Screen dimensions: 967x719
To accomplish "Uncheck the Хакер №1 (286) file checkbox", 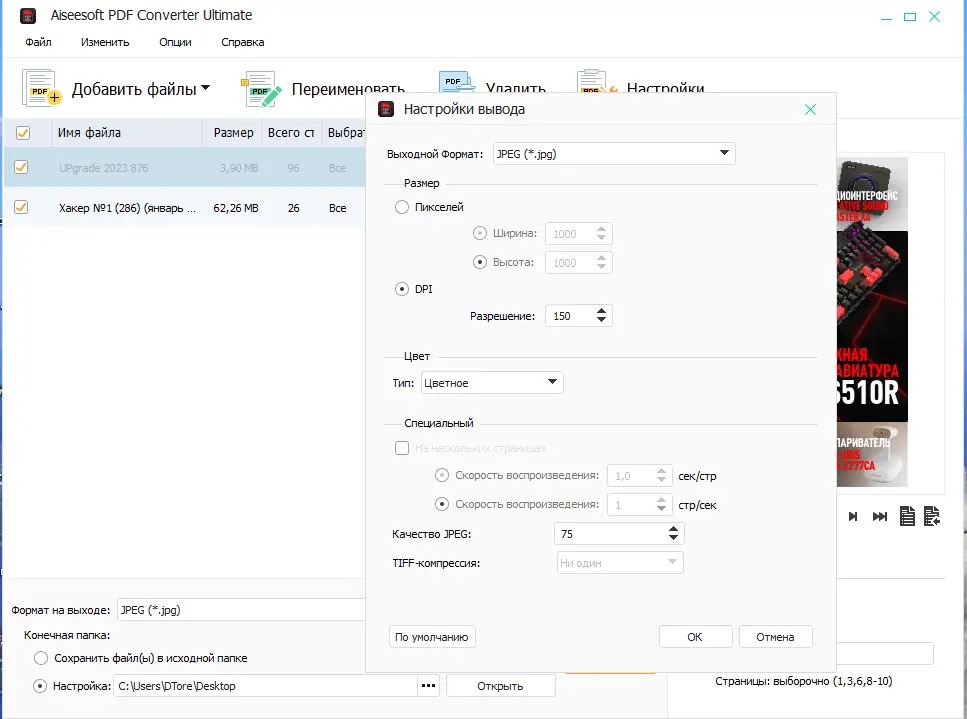I will (21, 207).
